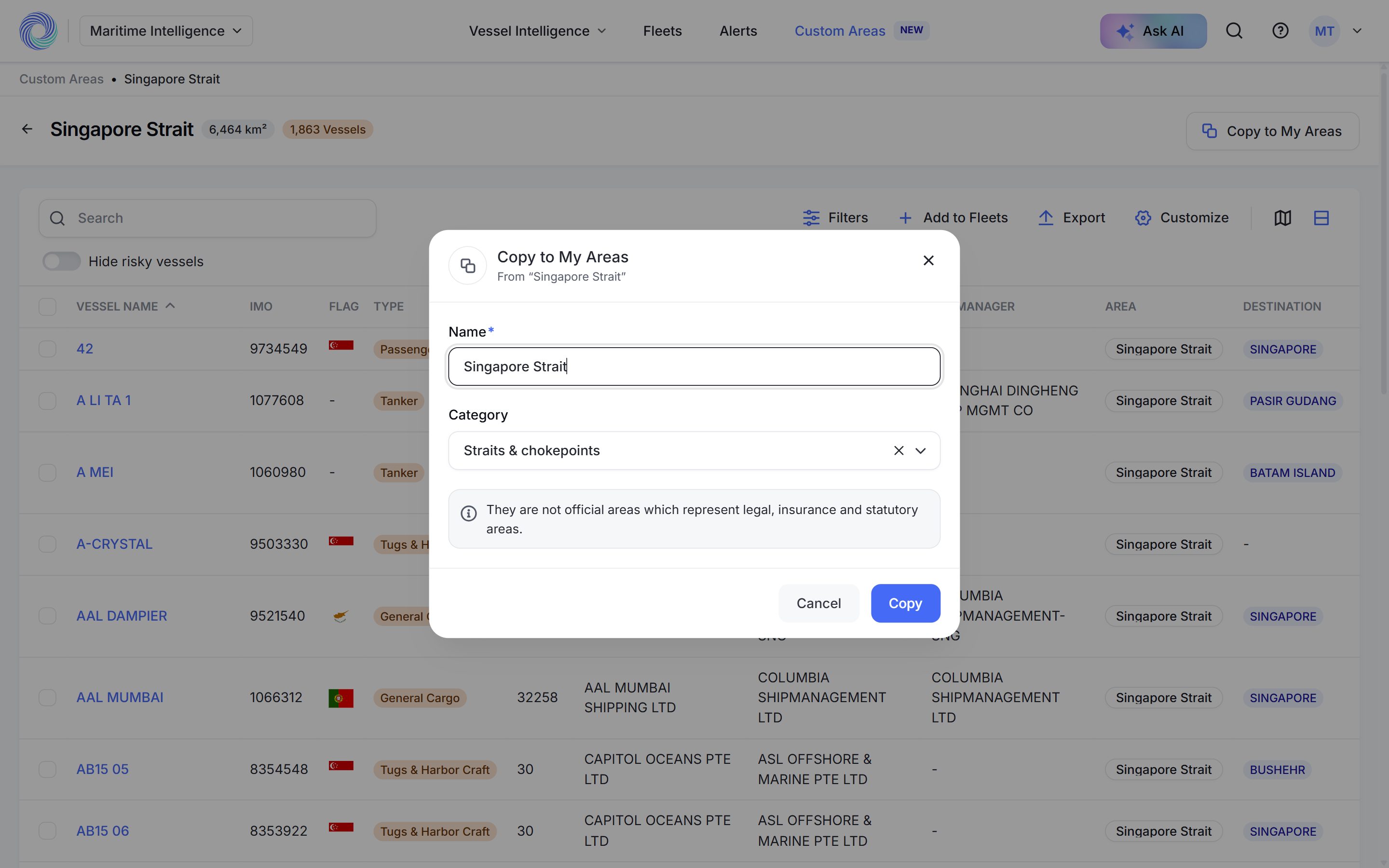Click the info icon in notice box
Screen dimensions: 1389x868
click(x=468, y=513)
